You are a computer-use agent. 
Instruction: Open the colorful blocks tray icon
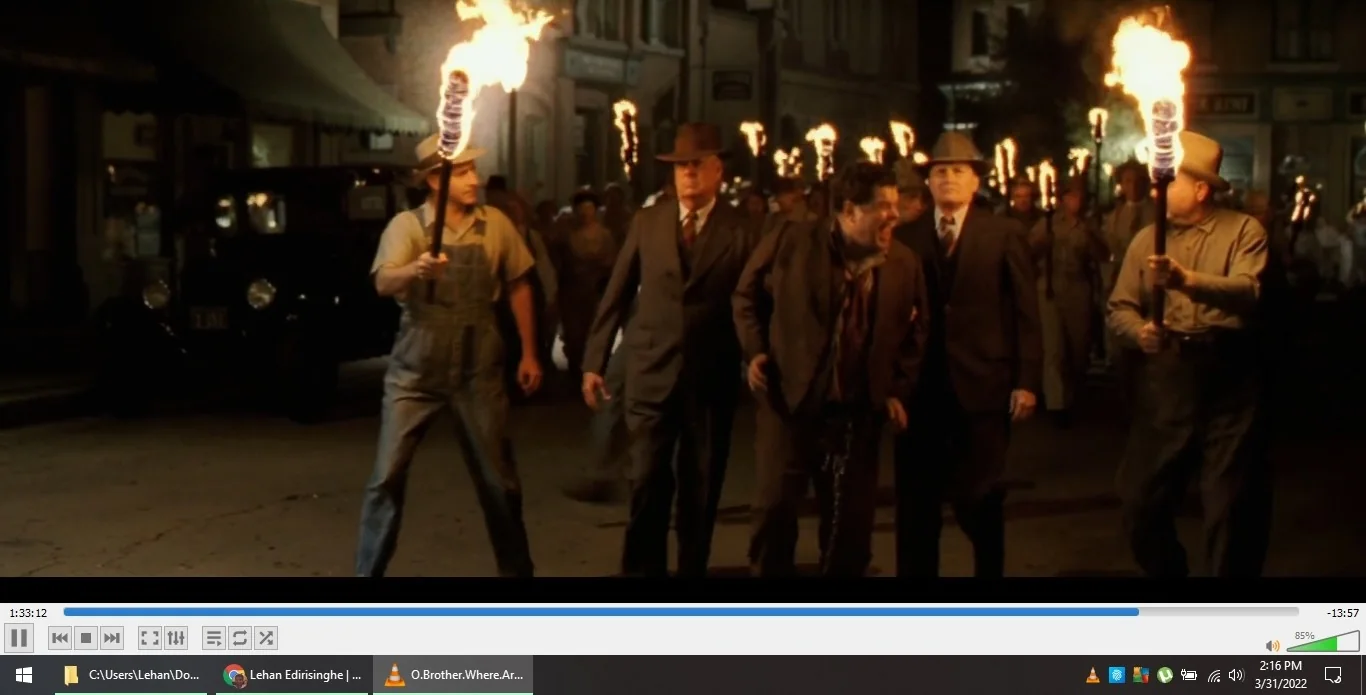click(1141, 675)
